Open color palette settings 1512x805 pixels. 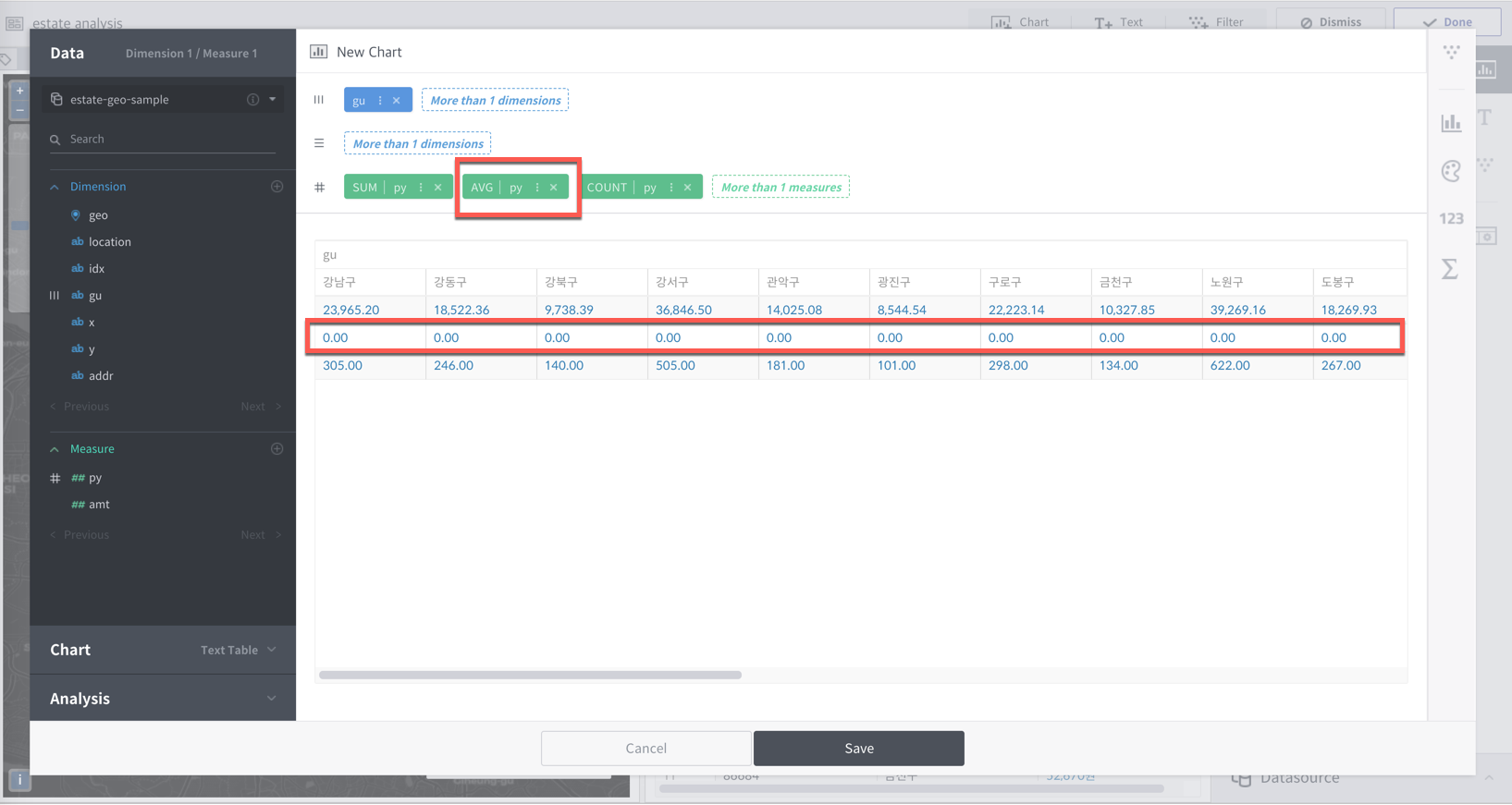[1451, 170]
